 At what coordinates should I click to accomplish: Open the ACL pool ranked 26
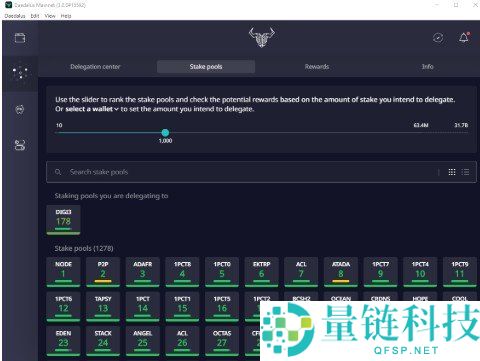(182, 341)
